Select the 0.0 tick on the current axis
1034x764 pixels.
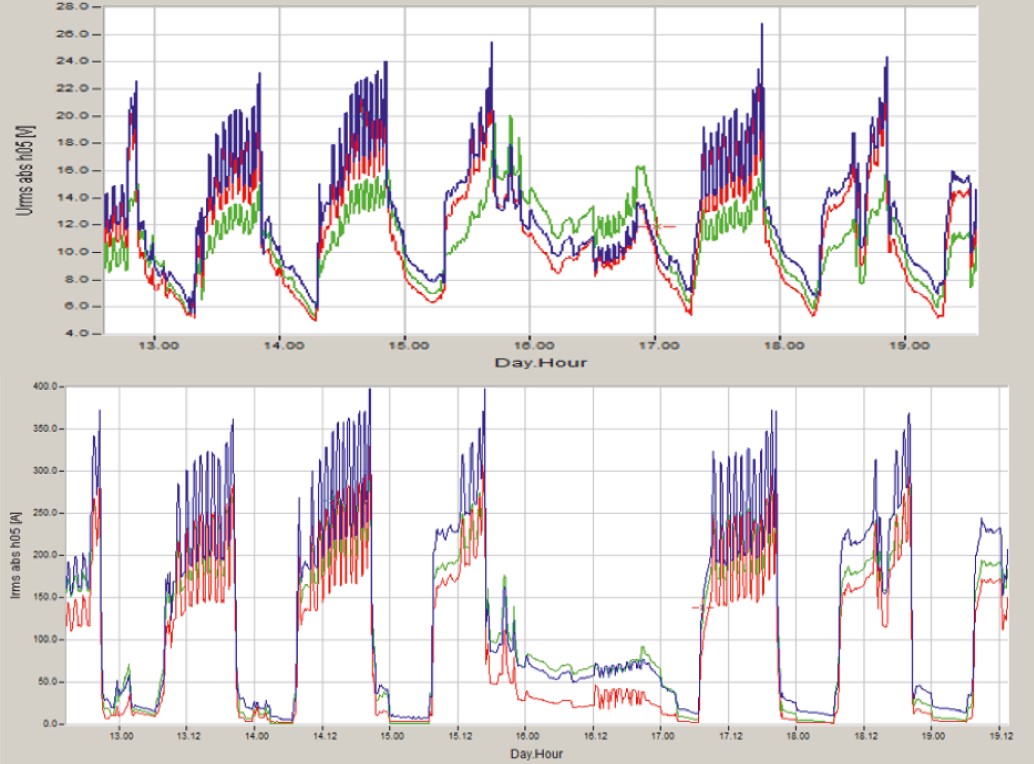52,723
